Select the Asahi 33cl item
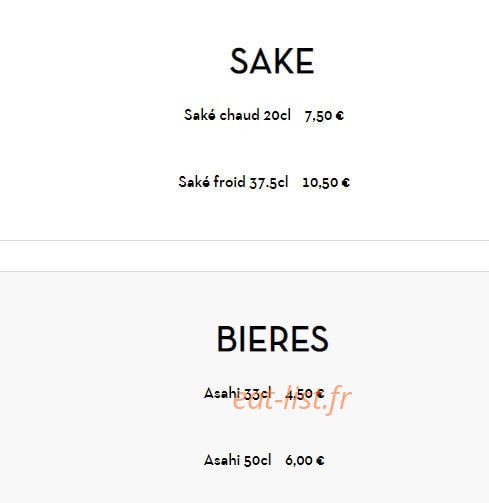This screenshot has height=503, width=489. (x=237, y=394)
